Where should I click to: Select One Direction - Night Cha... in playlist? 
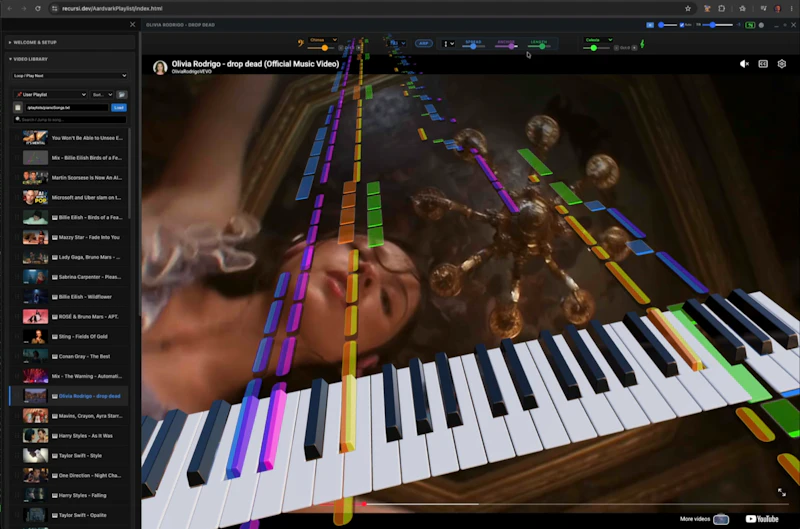68,475
